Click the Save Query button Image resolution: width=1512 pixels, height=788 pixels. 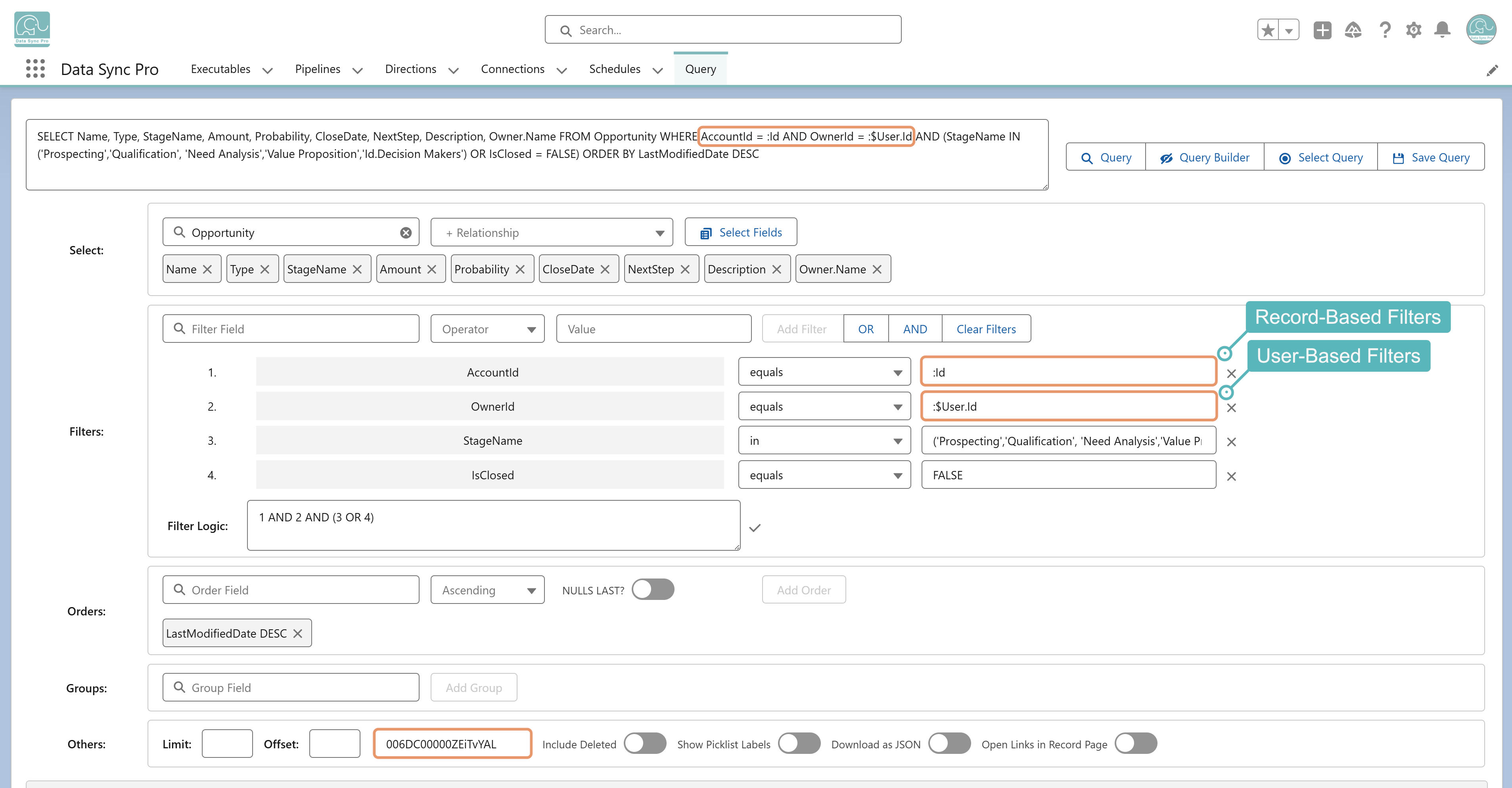coord(1430,158)
